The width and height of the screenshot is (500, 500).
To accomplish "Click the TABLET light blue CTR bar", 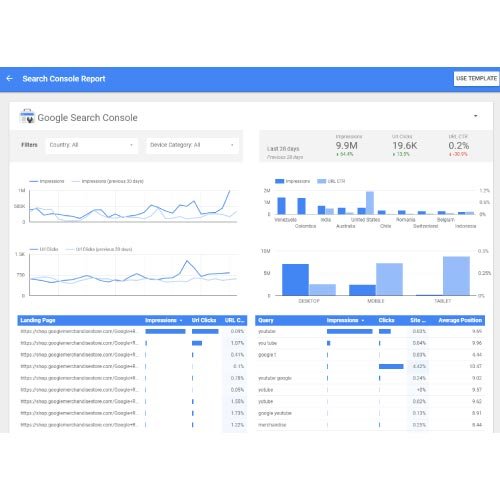I will pyautogui.click(x=456, y=276).
